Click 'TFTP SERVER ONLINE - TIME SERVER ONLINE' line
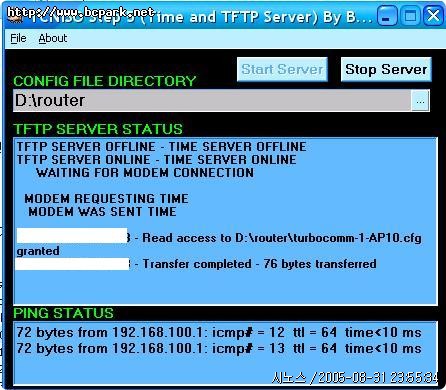Image resolution: width=446 pixels, height=390 pixels. point(156,160)
